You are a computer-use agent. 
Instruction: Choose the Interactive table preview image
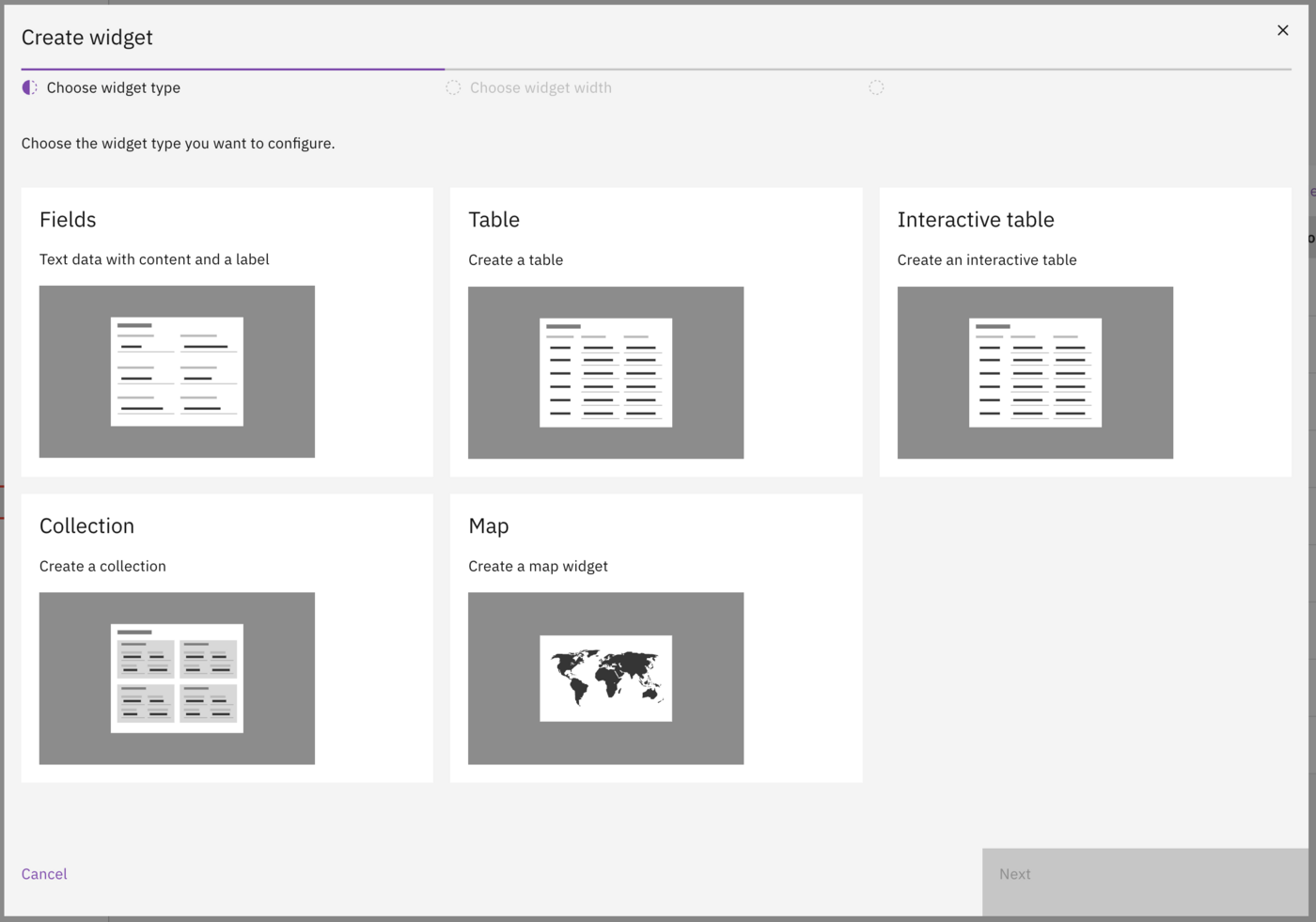(1034, 372)
